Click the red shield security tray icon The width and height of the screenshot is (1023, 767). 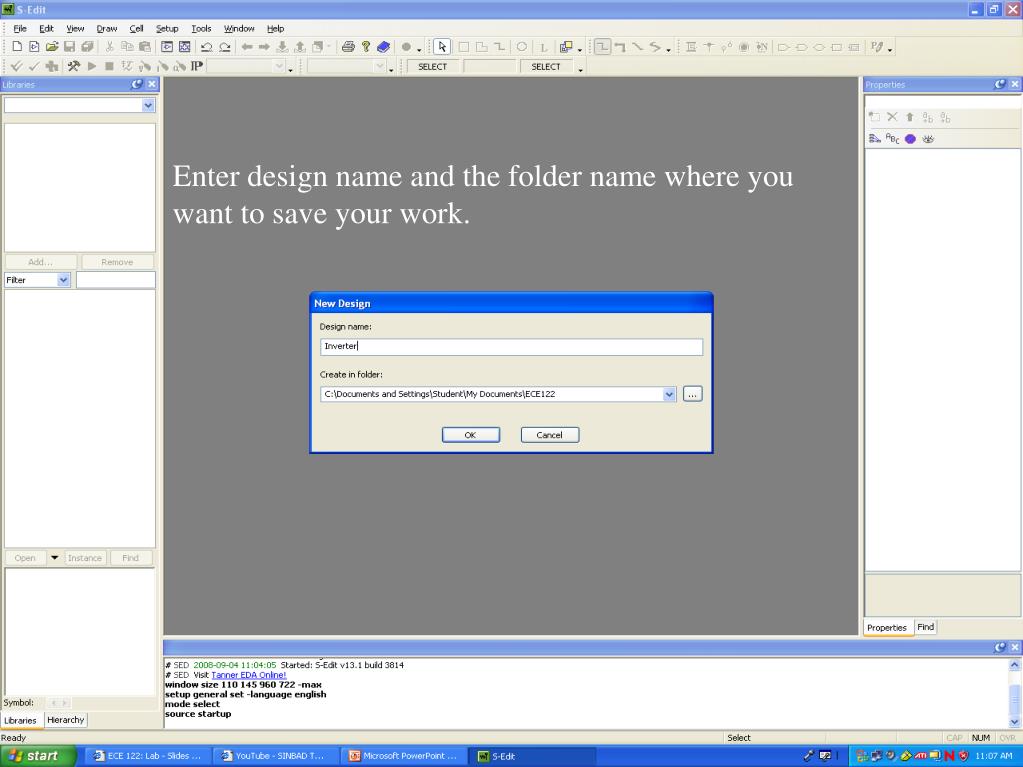point(964,756)
